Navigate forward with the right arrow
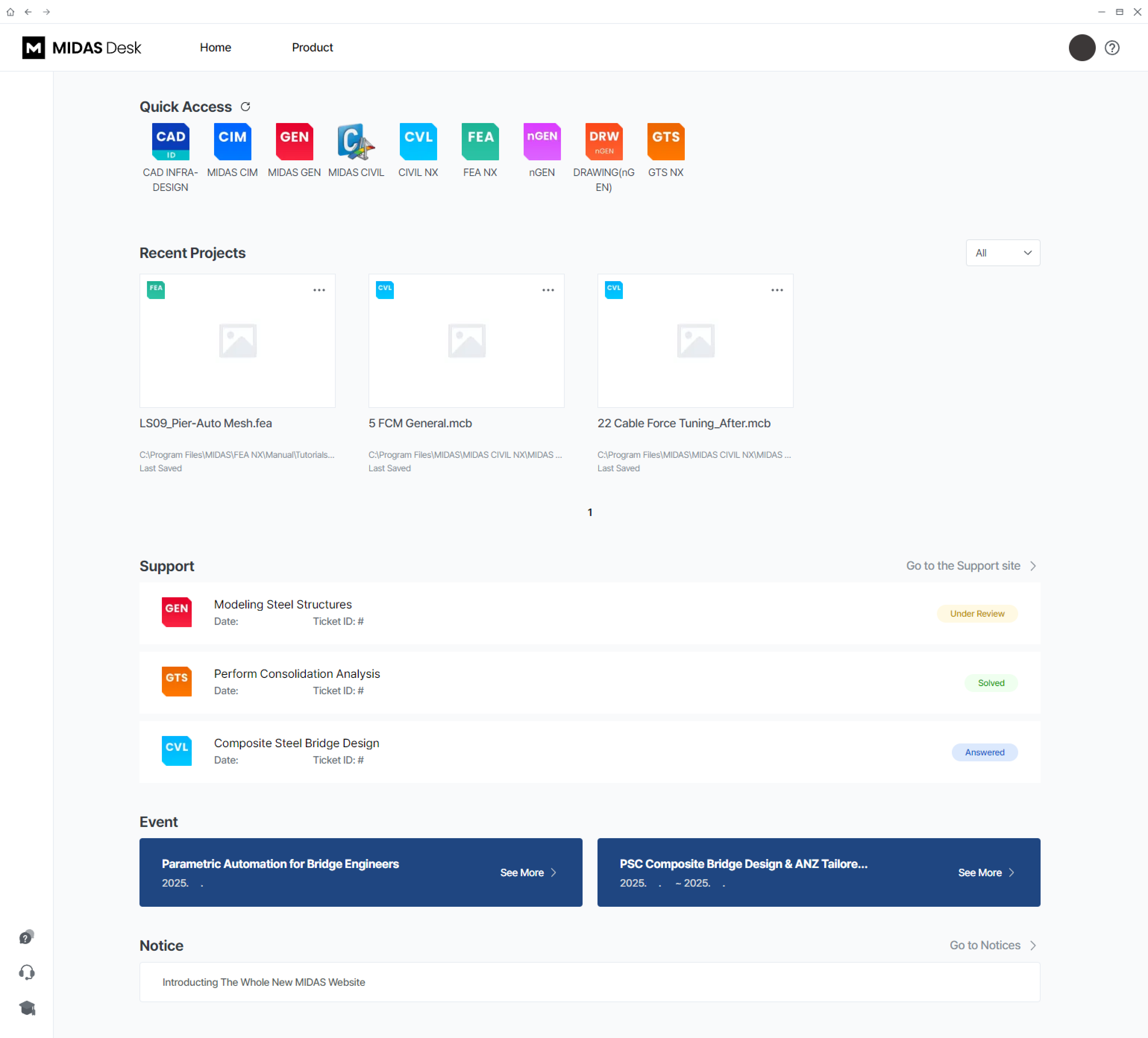 tap(47, 12)
